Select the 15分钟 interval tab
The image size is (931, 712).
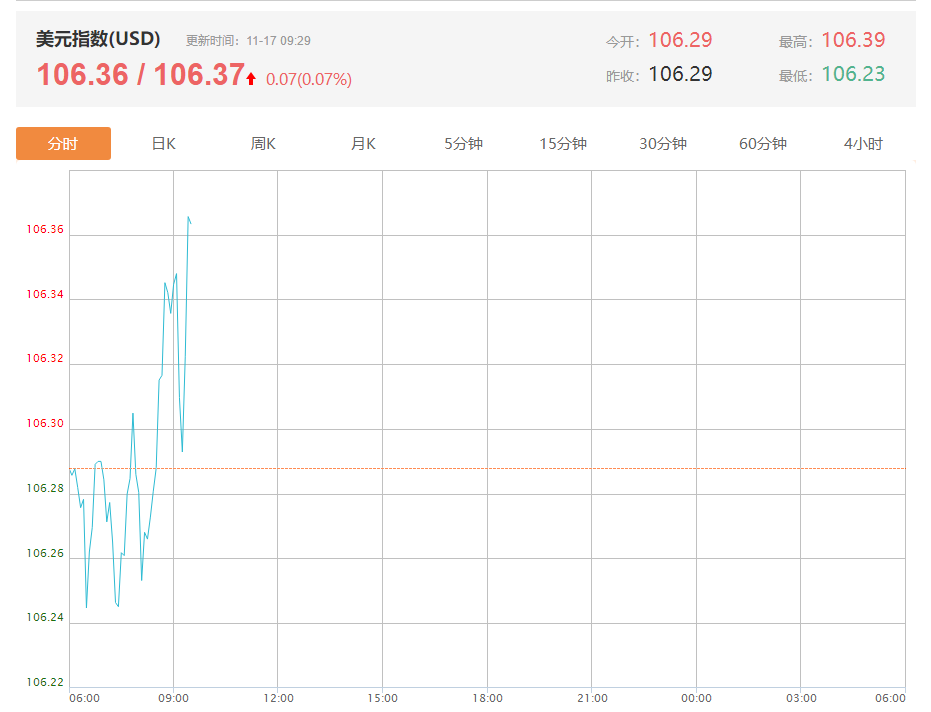(563, 144)
